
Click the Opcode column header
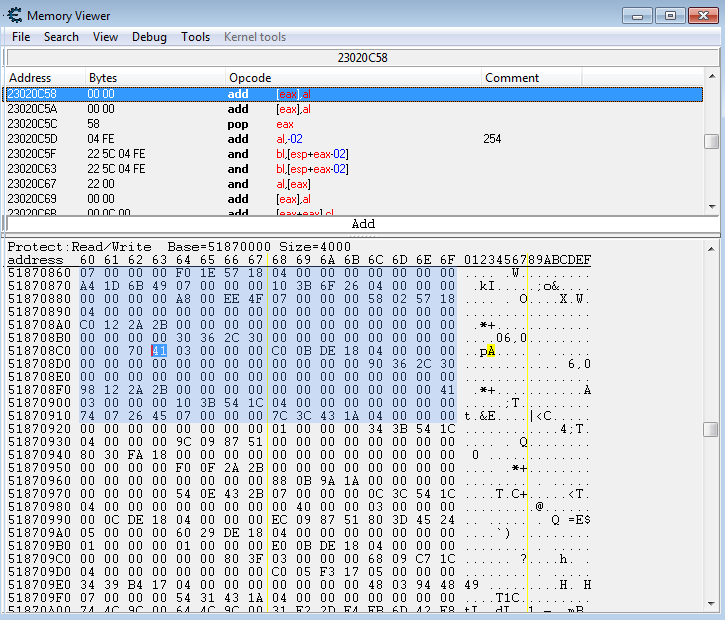coord(352,78)
